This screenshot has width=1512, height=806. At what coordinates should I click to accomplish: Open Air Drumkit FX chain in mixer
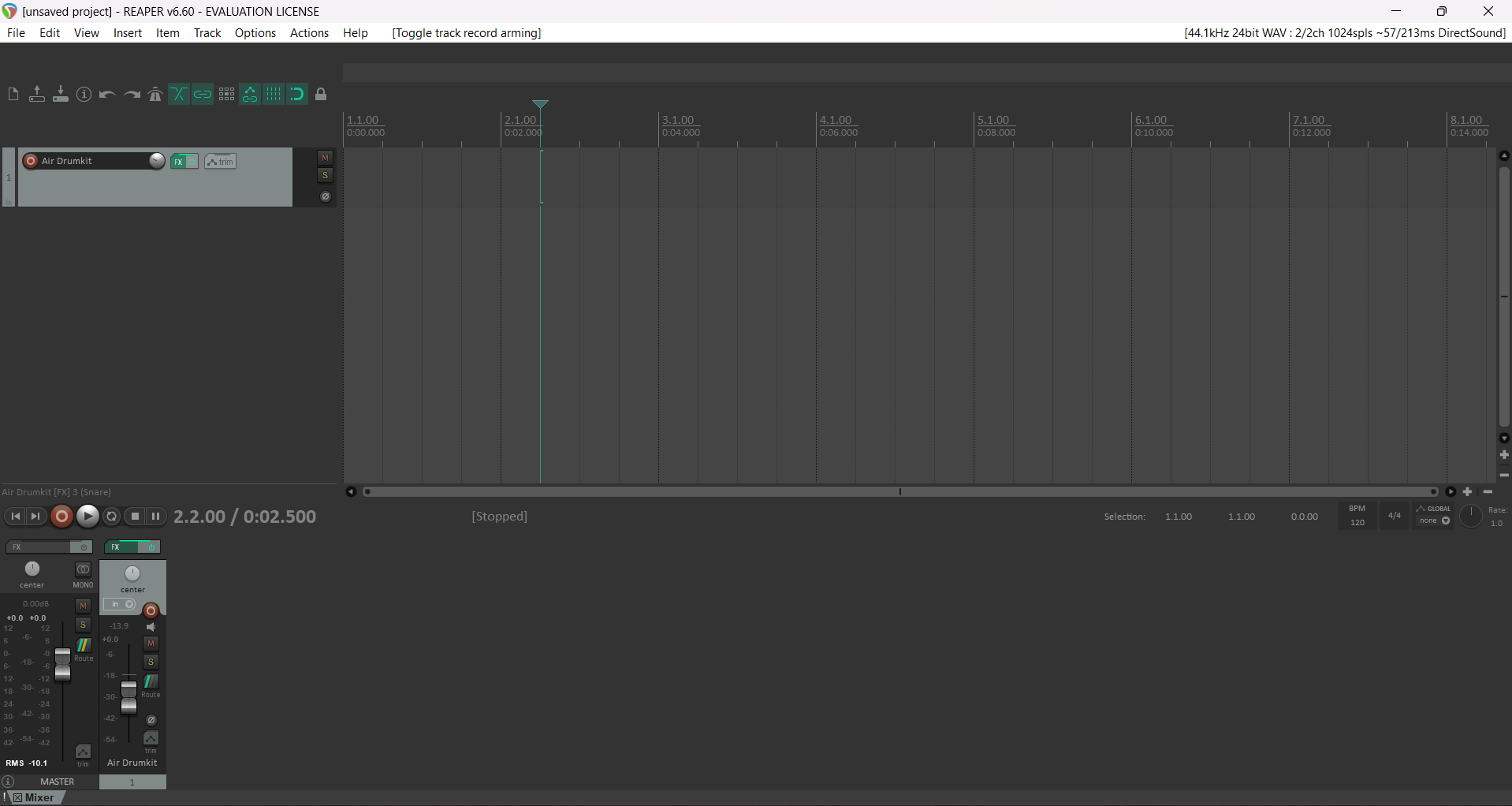click(121, 547)
